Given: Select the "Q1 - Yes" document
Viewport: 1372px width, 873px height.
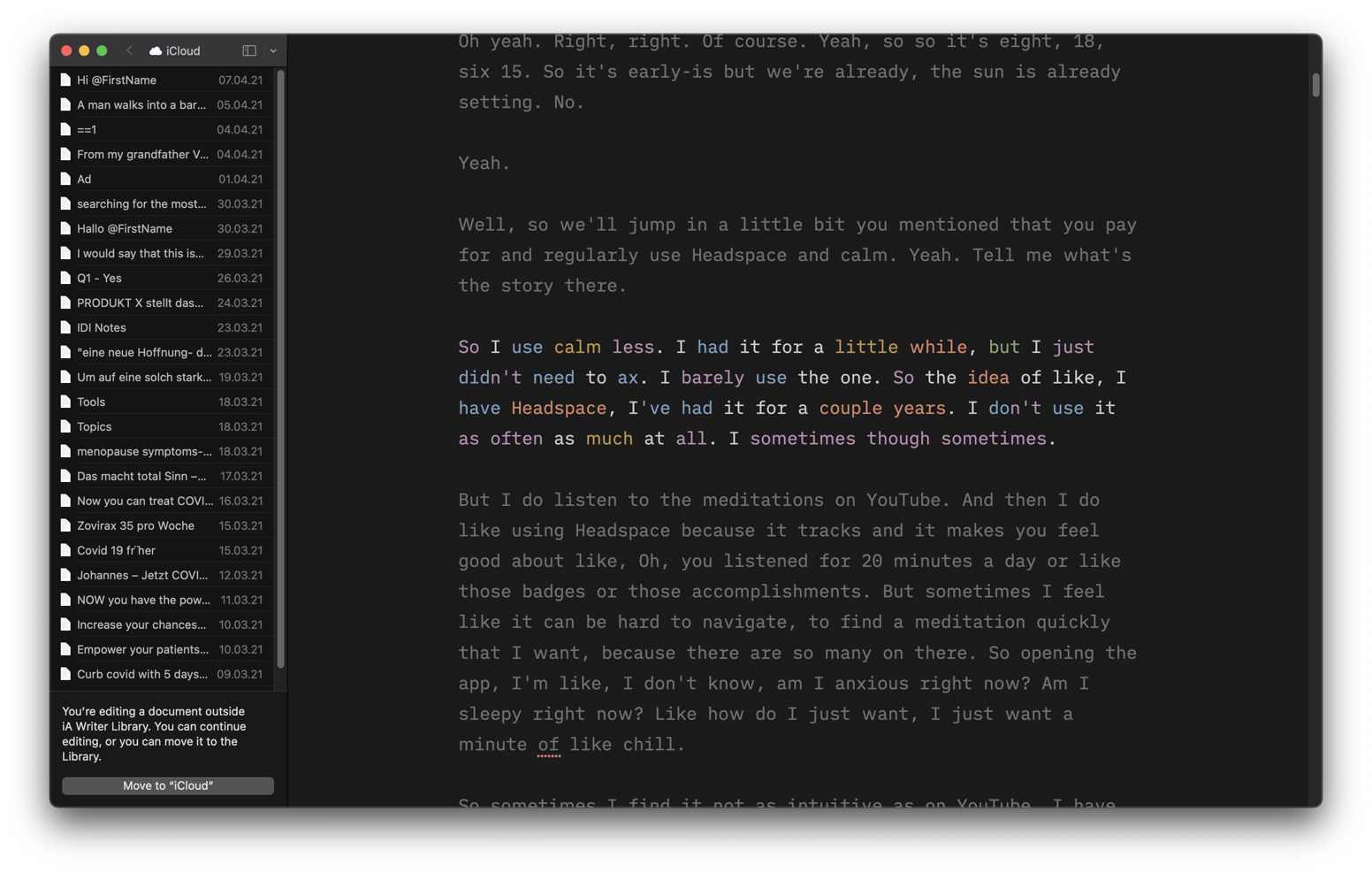Looking at the screenshot, I should click(x=162, y=278).
